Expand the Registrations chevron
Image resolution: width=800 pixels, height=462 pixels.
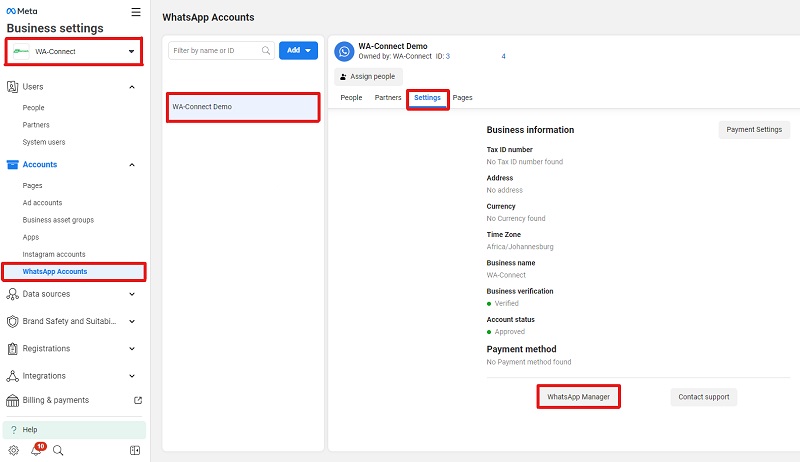[132, 349]
